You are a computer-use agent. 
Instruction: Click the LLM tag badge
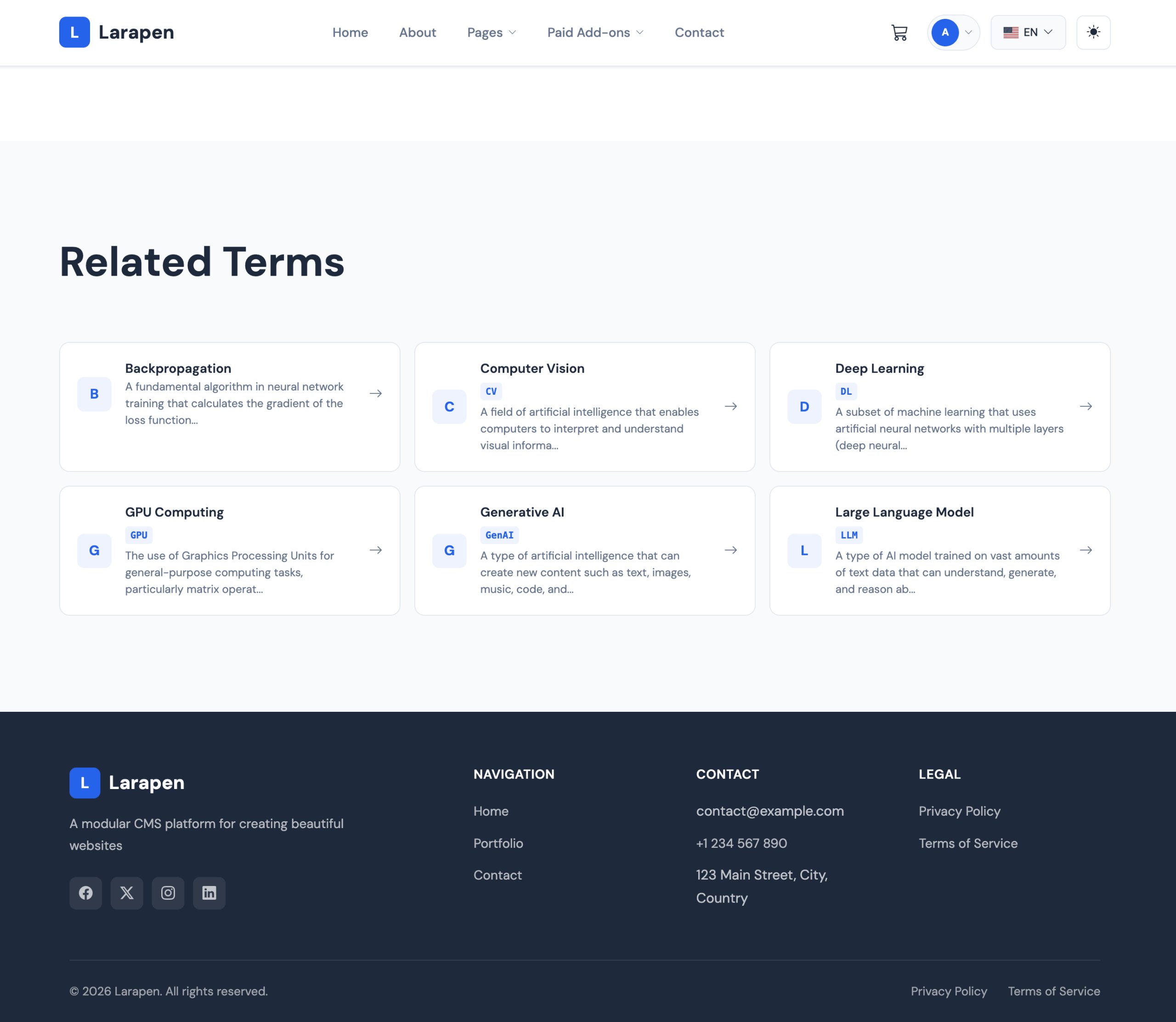point(849,535)
